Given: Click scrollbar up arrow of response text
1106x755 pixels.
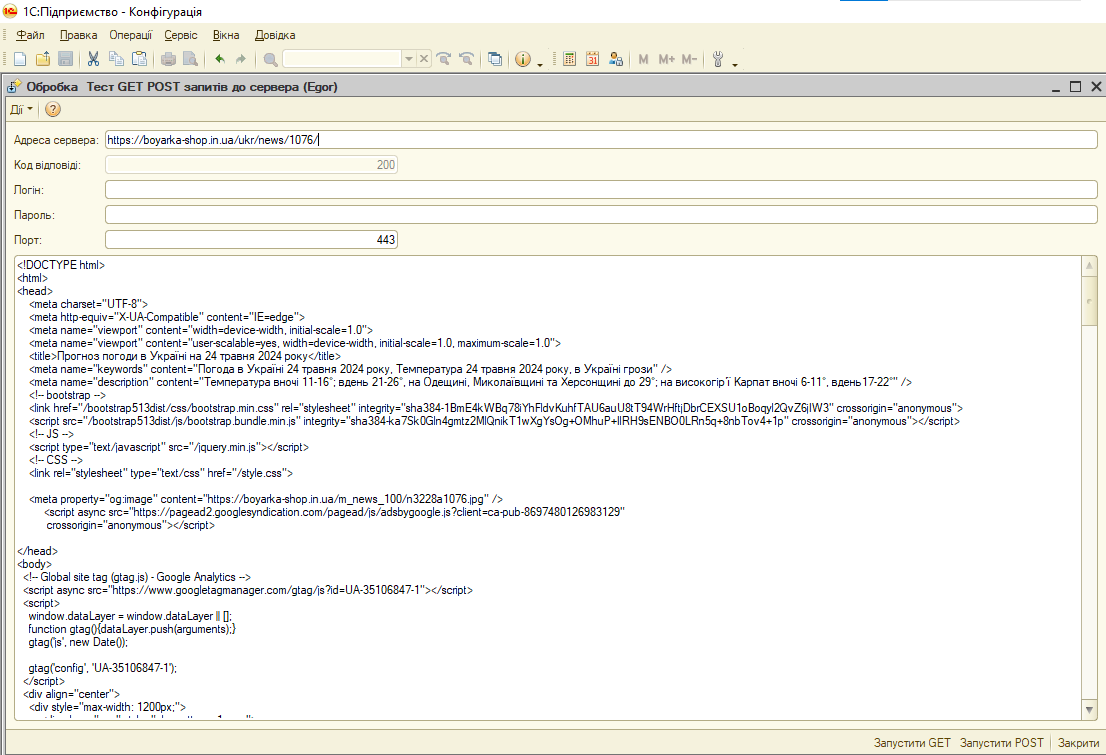Looking at the screenshot, I should 1089,265.
